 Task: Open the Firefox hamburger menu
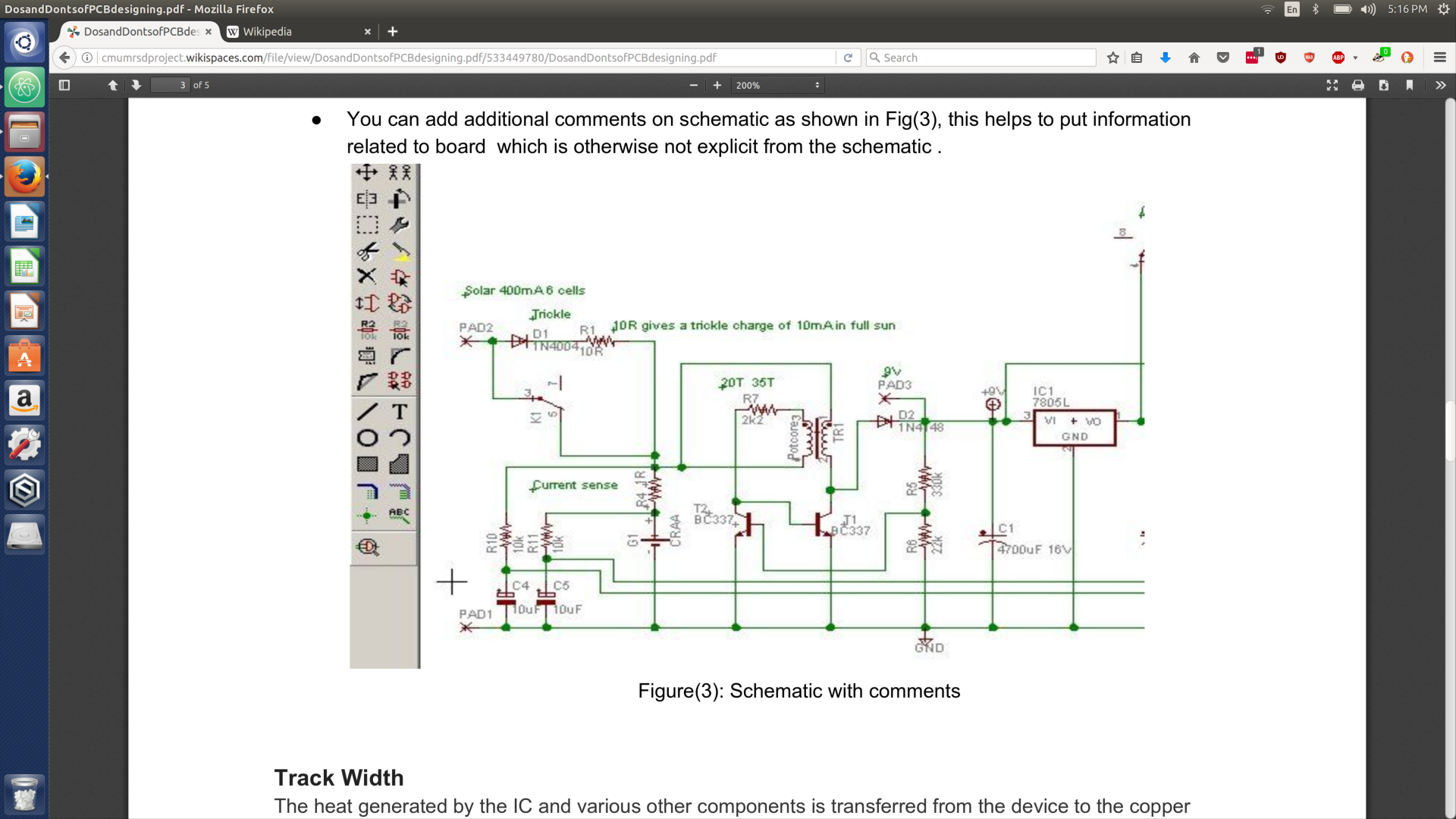click(1441, 58)
